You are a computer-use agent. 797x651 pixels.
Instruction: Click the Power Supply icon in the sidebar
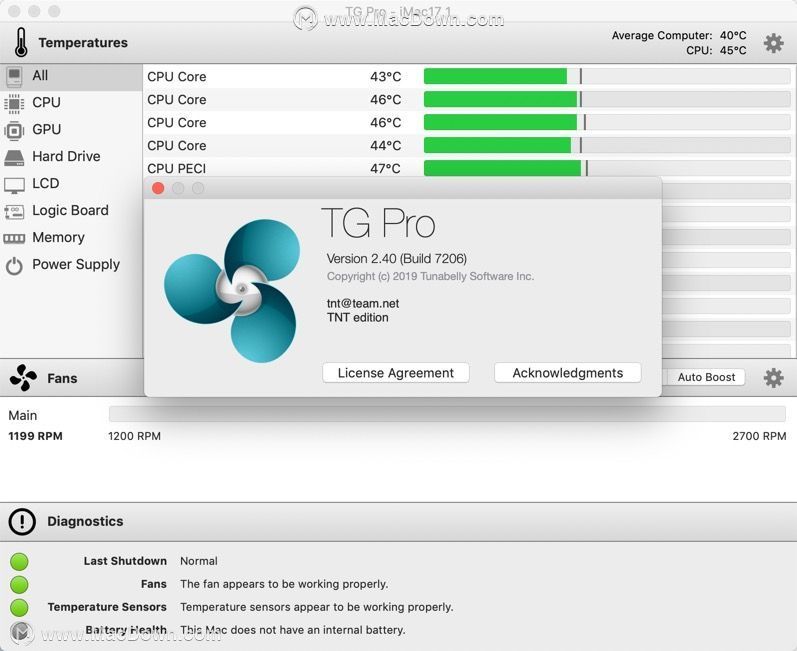pos(14,266)
